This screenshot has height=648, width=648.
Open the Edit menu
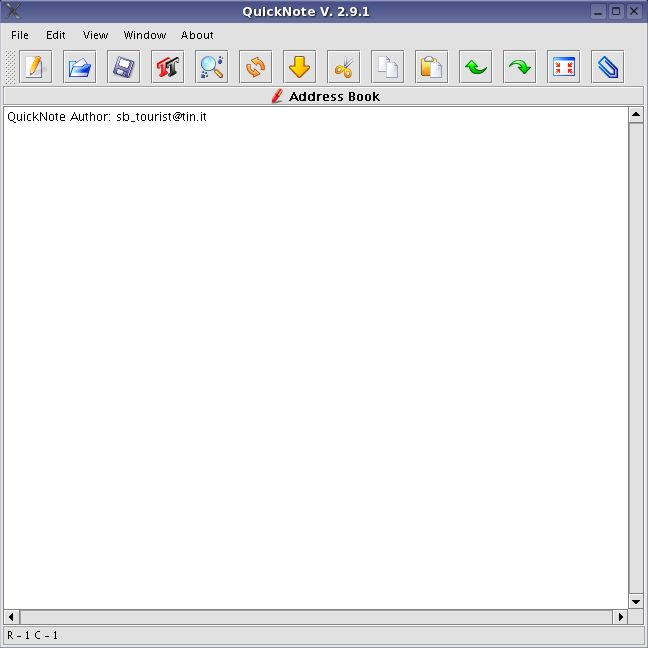(56, 35)
